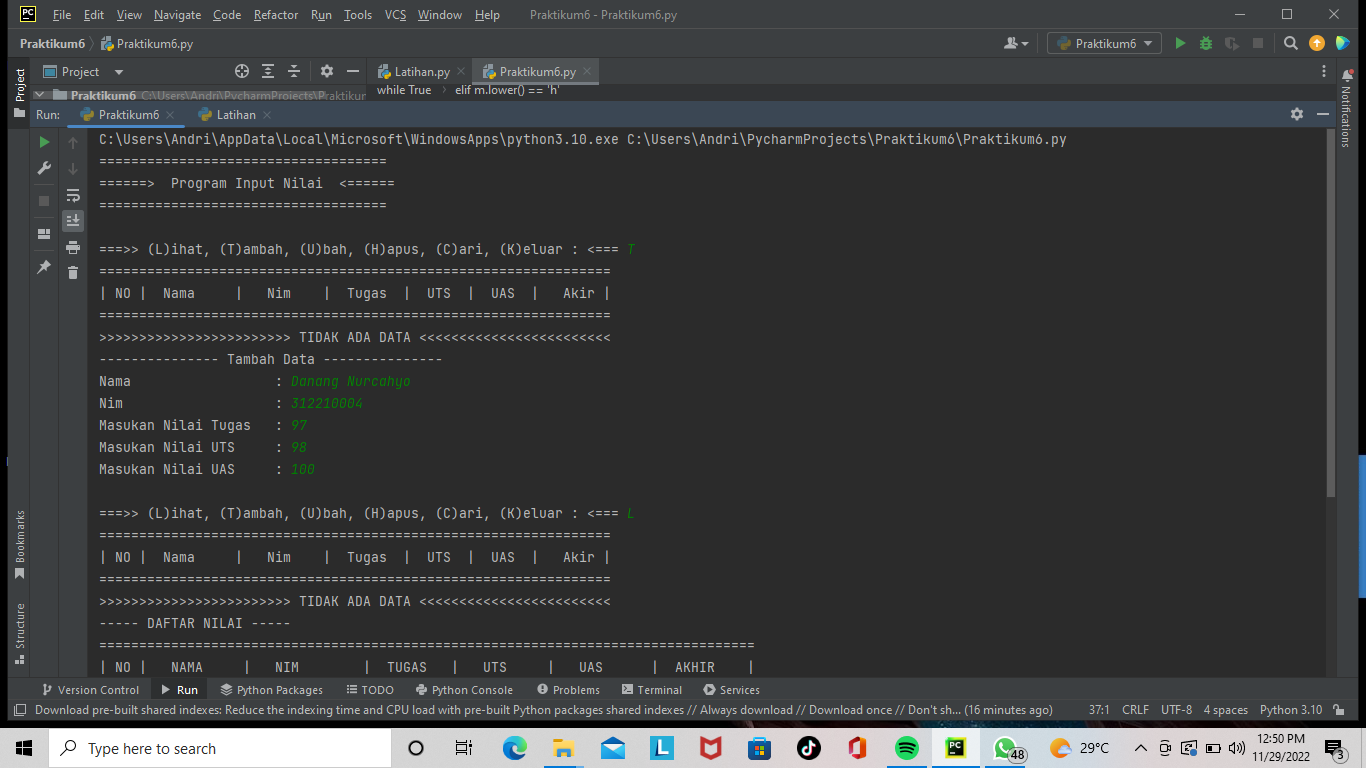The image size is (1366, 768).
Task: Run Praktikum6 with Coverage icon
Action: pyautogui.click(x=1232, y=43)
